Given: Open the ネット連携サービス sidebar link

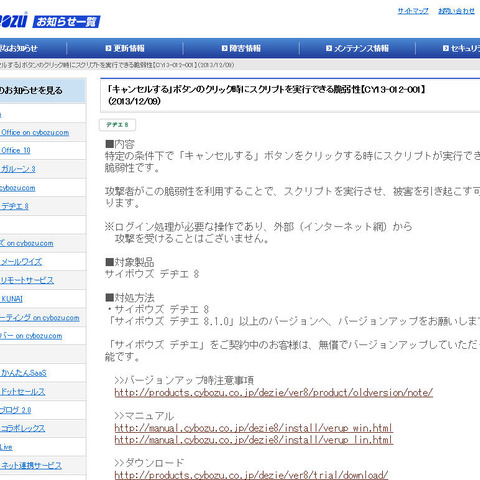Looking at the screenshot, I should [31, 466].
